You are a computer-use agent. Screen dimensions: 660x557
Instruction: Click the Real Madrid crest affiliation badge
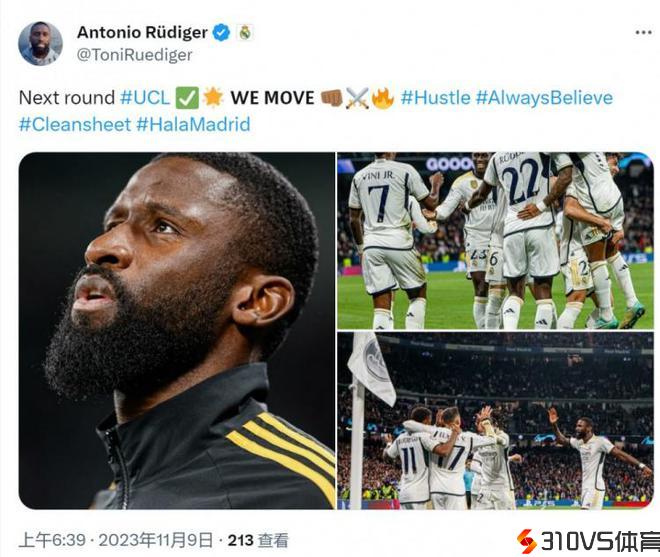245,32
